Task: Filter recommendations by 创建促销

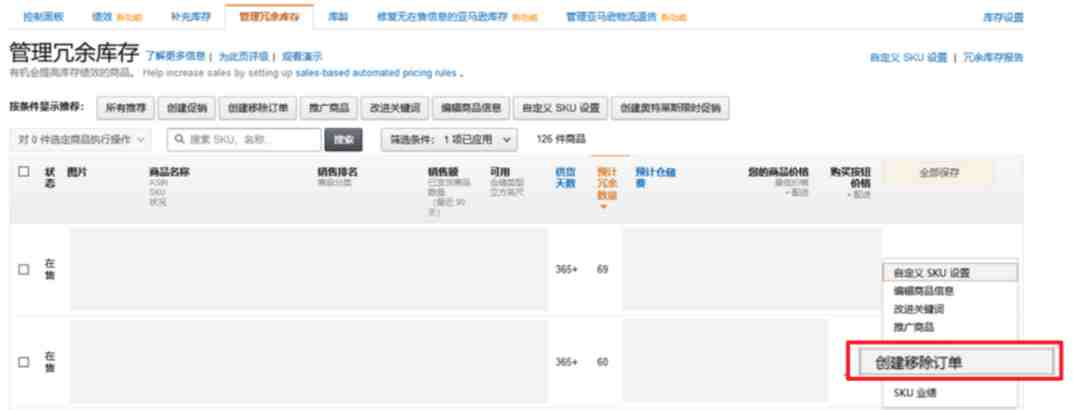Action: pos(187,107)
